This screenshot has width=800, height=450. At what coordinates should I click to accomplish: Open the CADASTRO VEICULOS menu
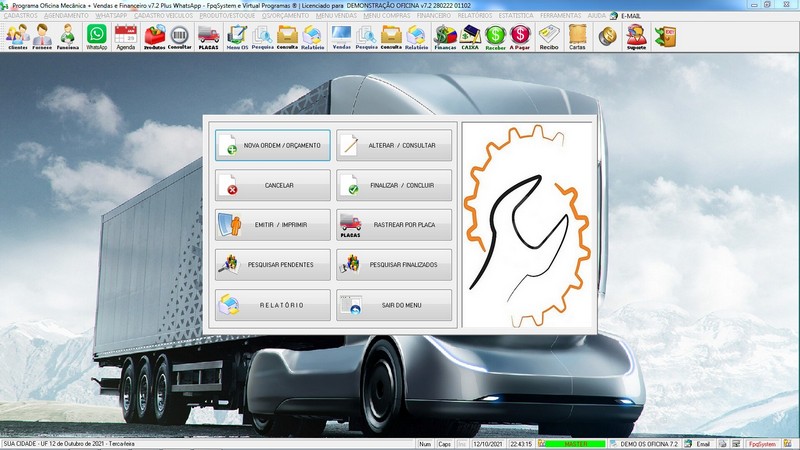163,16
